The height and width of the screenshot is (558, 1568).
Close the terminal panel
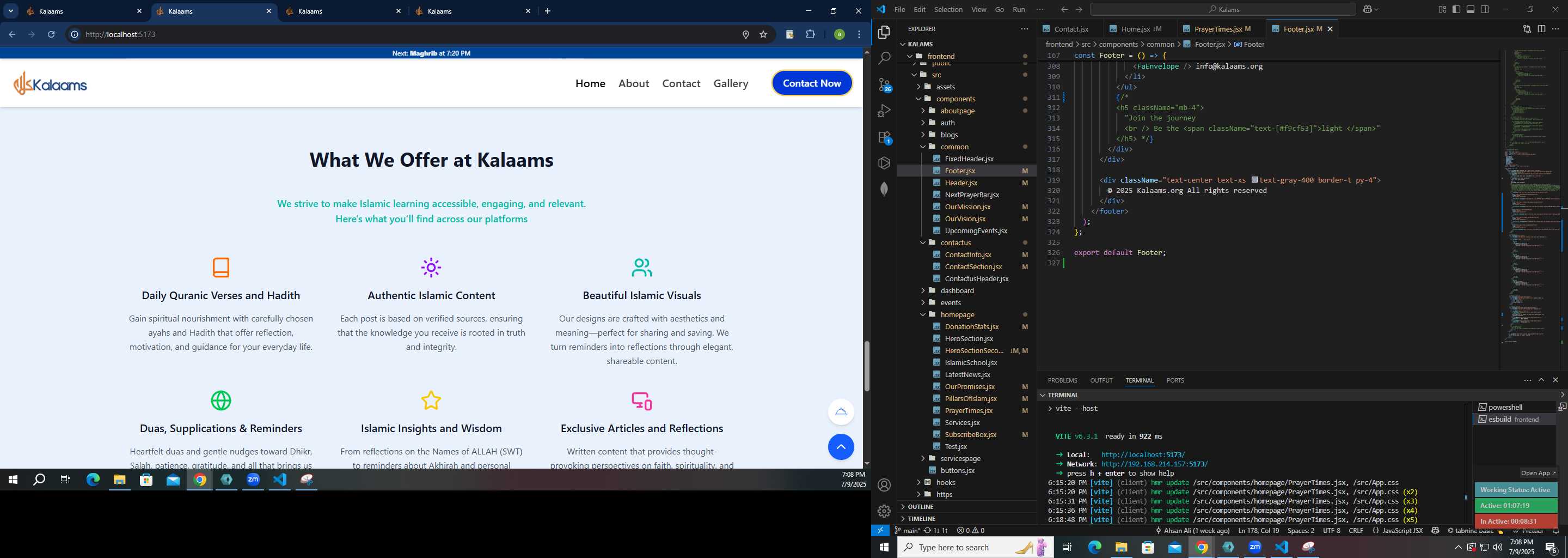[1555, 380]
